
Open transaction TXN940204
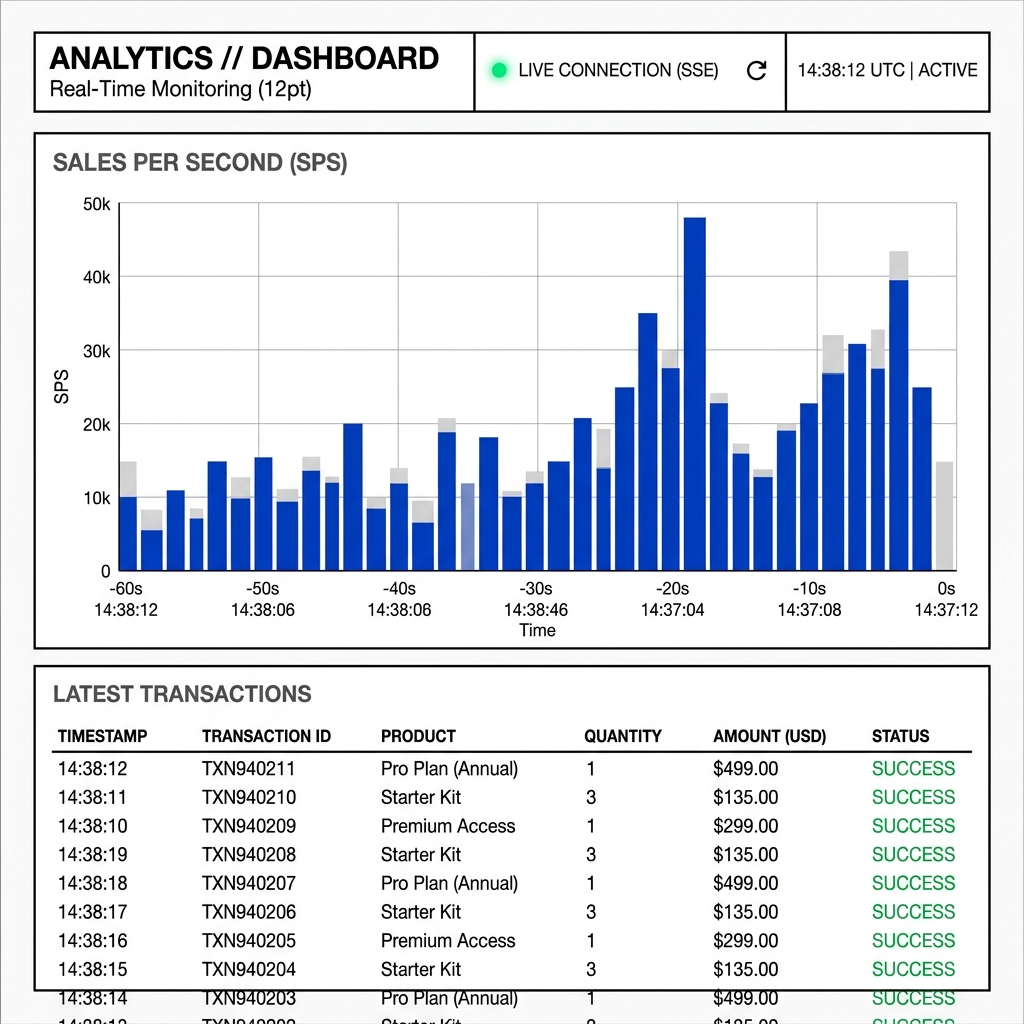248,970
